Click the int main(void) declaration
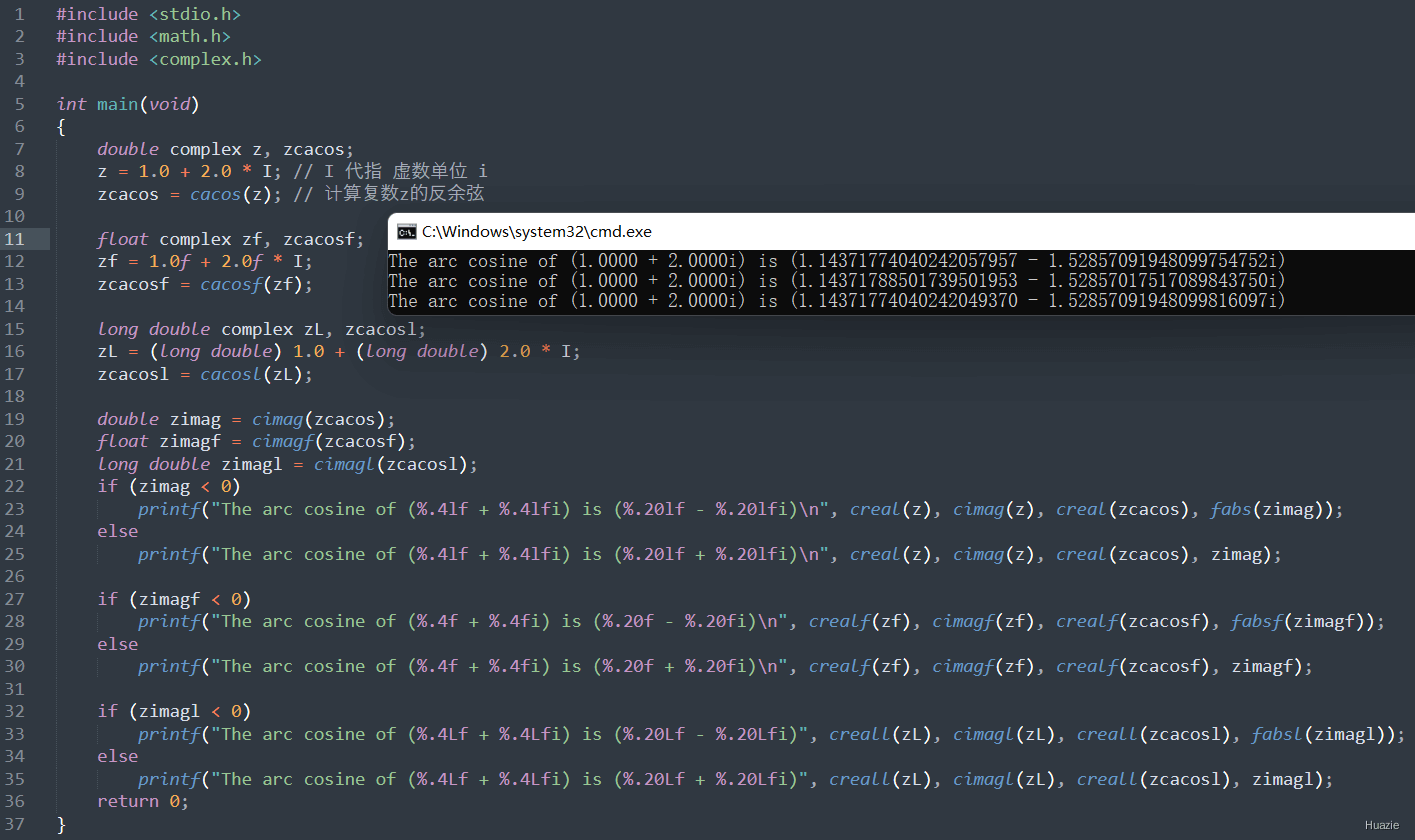This screenshot has width=1415, height=840. pos(128,104)
